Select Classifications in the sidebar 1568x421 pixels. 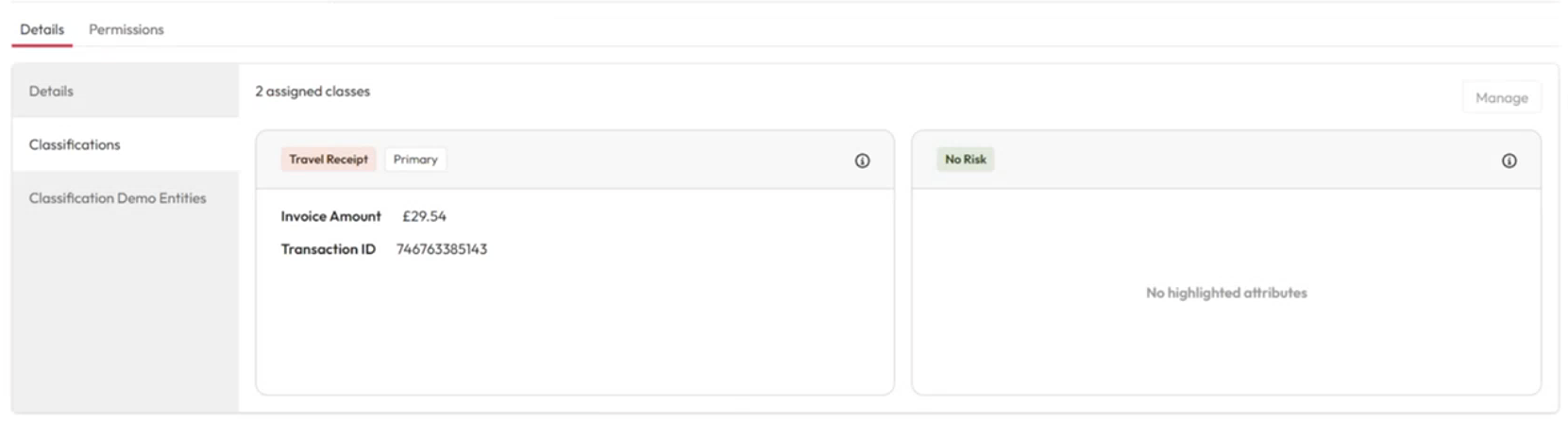75,144
